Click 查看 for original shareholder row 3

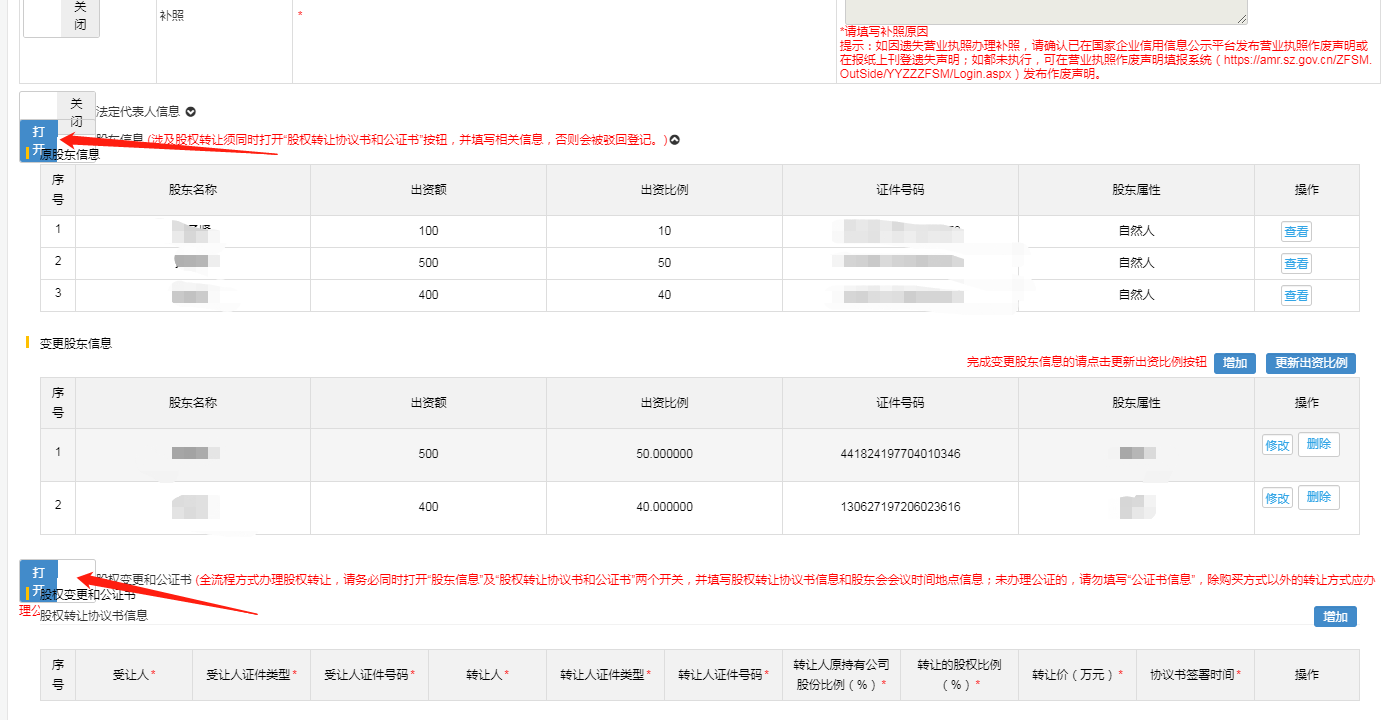point(1296,296)
